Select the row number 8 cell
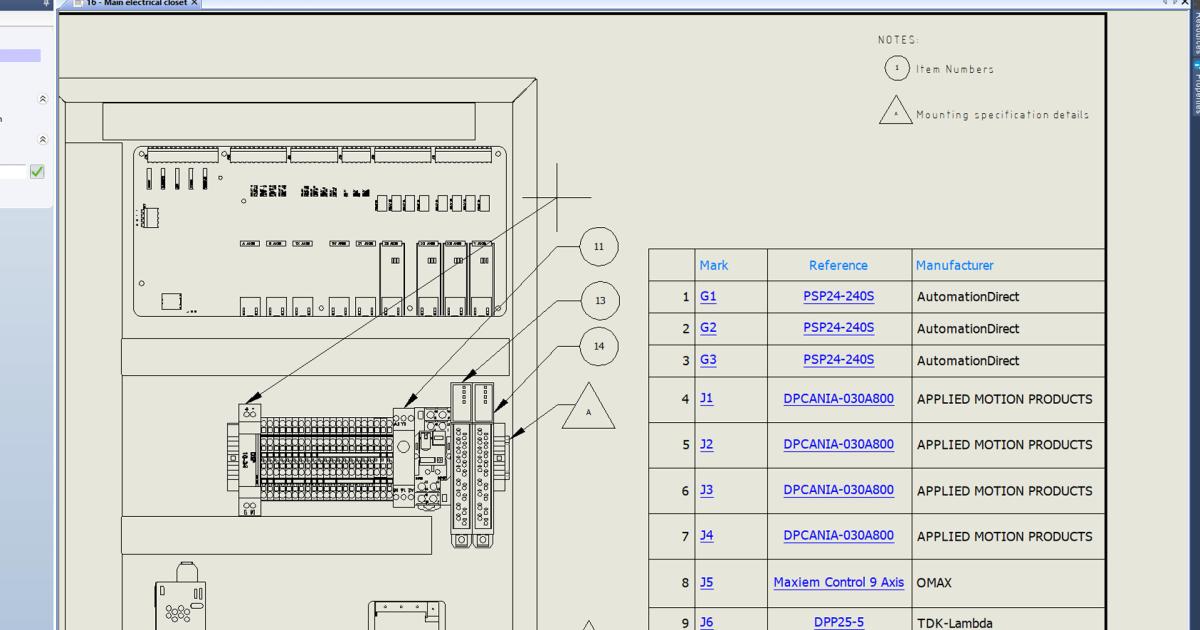Image resolution: width=1200 pixels, height=630 pixels. (672, 582)
